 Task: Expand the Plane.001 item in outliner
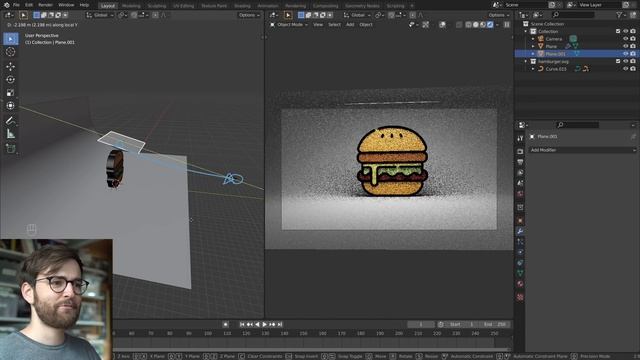pyautogui.click(x=533, y=54)
